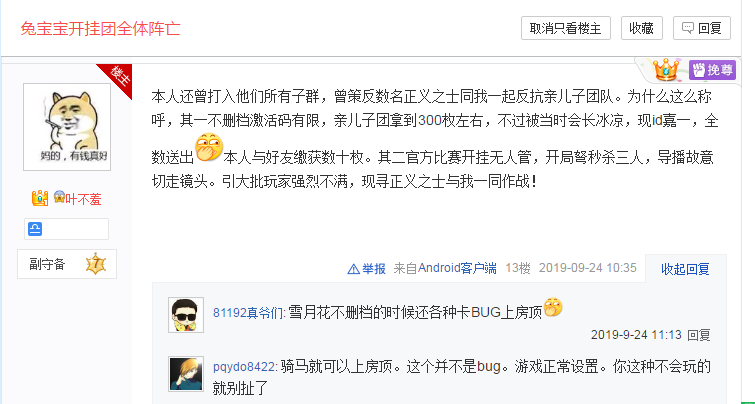Click the sunglasses avatar of 81192真爷们
This screenshot has width=755, height=404.
[x=186, y=315]
